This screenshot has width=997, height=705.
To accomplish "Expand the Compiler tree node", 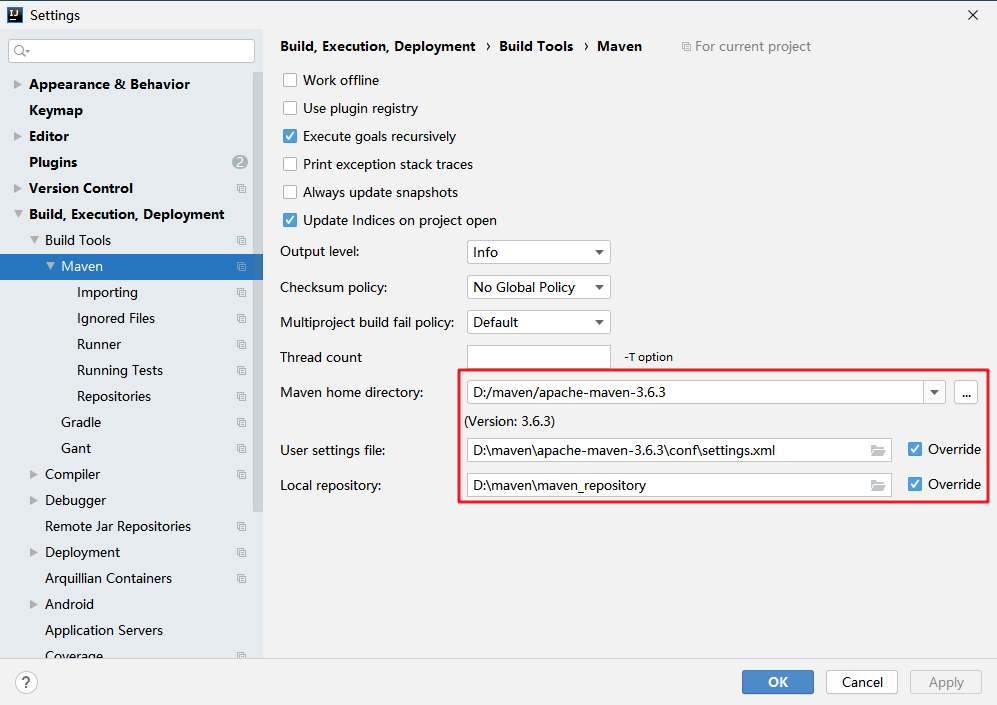I will click(x=32, y=474).
